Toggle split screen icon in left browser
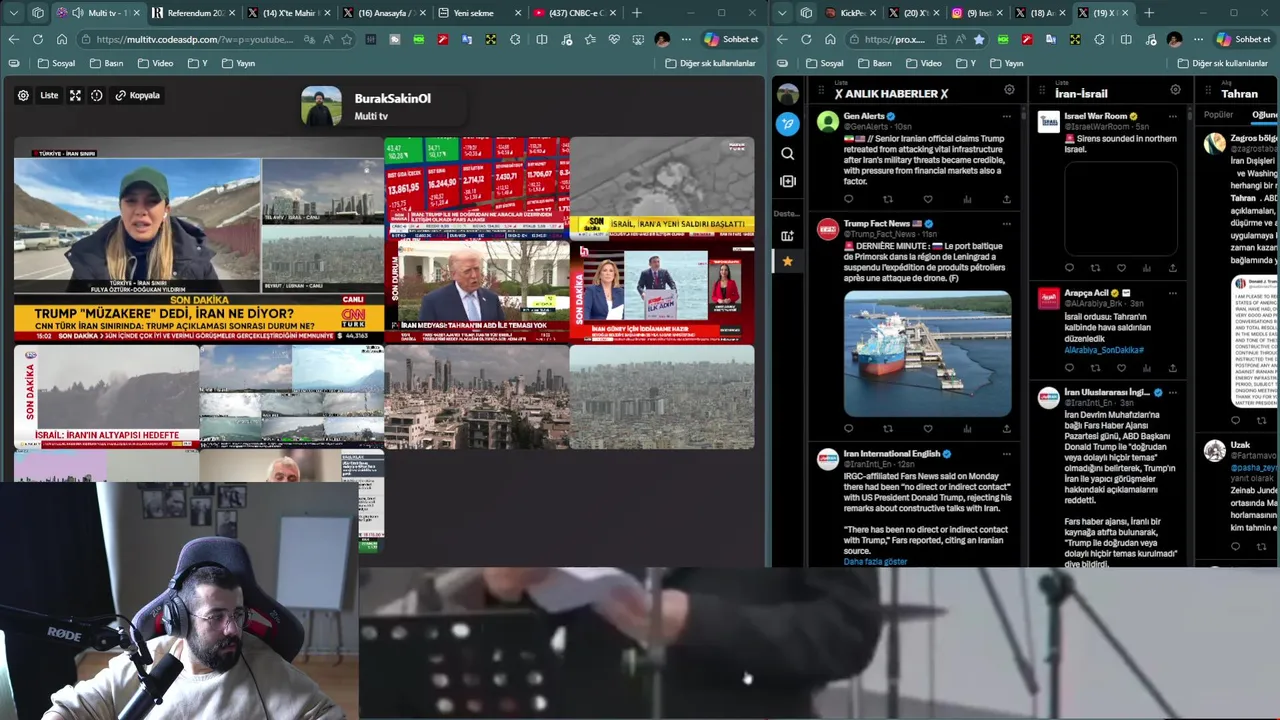The width and height of the screenshot is (1280, 720). [x=541, y=39]
